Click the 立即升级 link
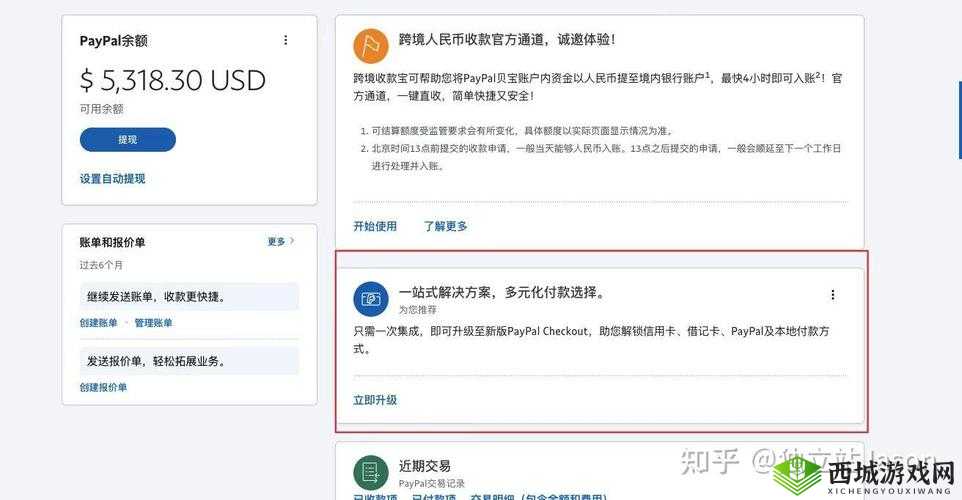The width and height of the screenshot is (962, 500). pyautogui.click(x=375, y=400)
